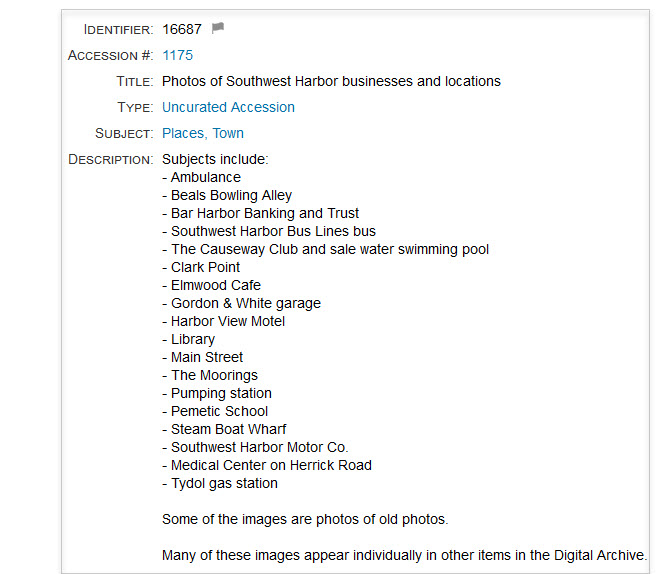Viewport: 660px width, 574px height.
Task: Click the Southwest Harbor Bus Lines bus line
Action: coord(269,231)
